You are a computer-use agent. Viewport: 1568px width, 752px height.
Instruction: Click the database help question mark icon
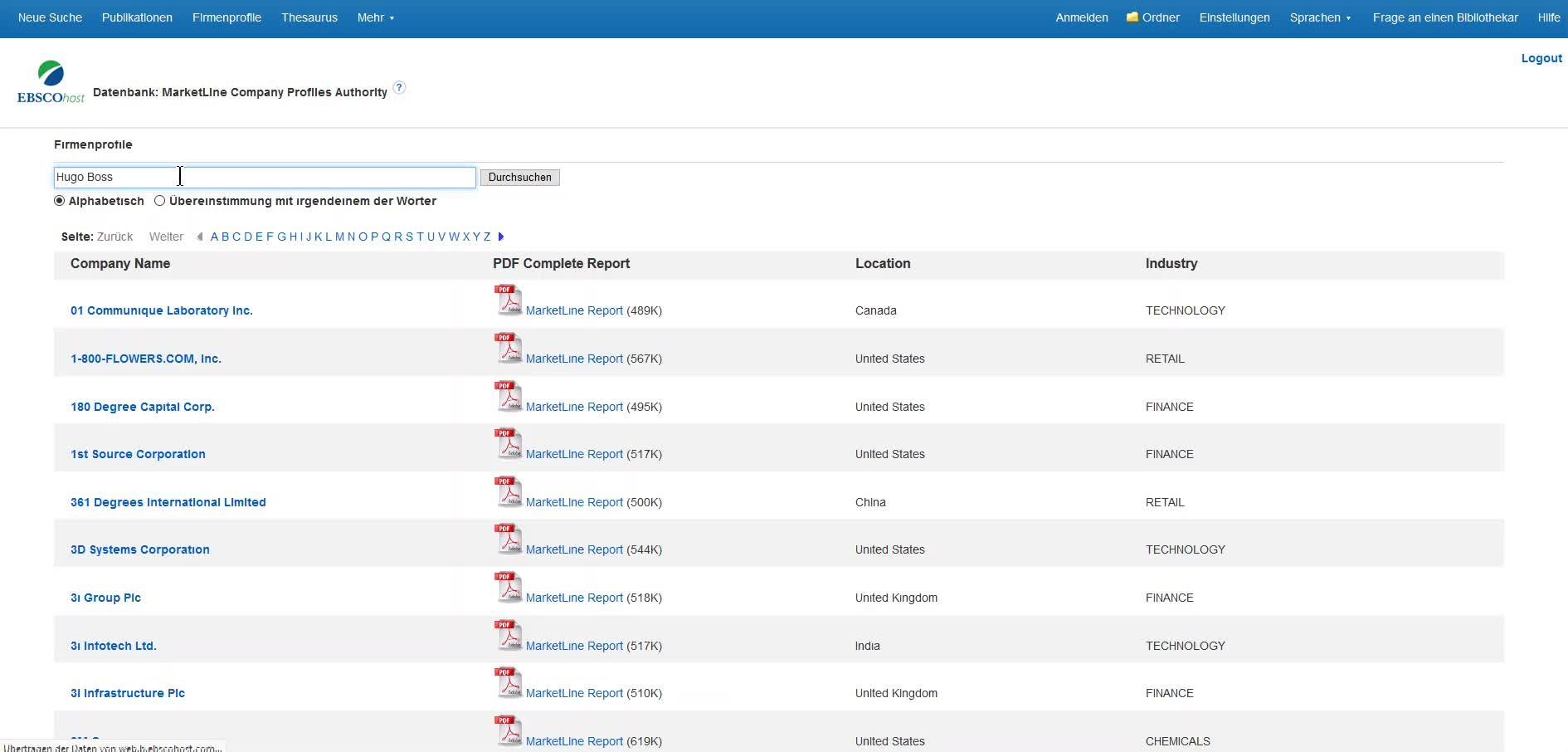click(x=399, y=88)
